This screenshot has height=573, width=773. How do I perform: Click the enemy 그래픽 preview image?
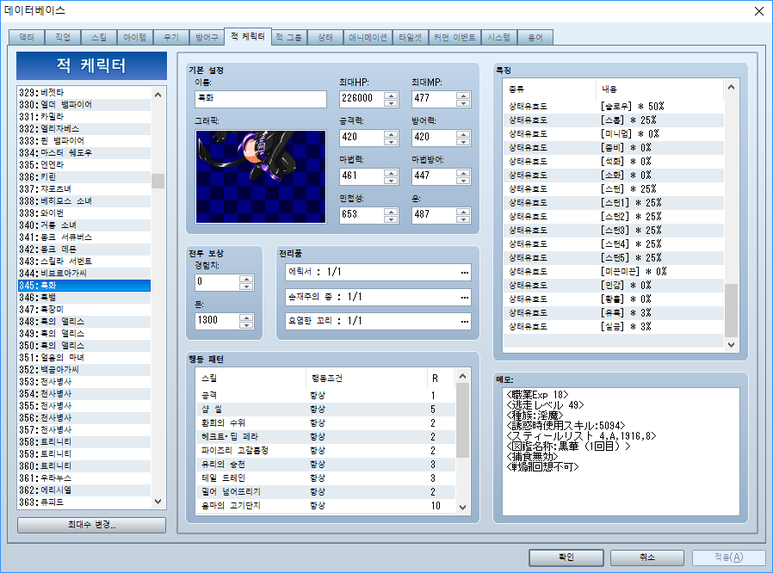pyautogui.click(x=260, y=177)
